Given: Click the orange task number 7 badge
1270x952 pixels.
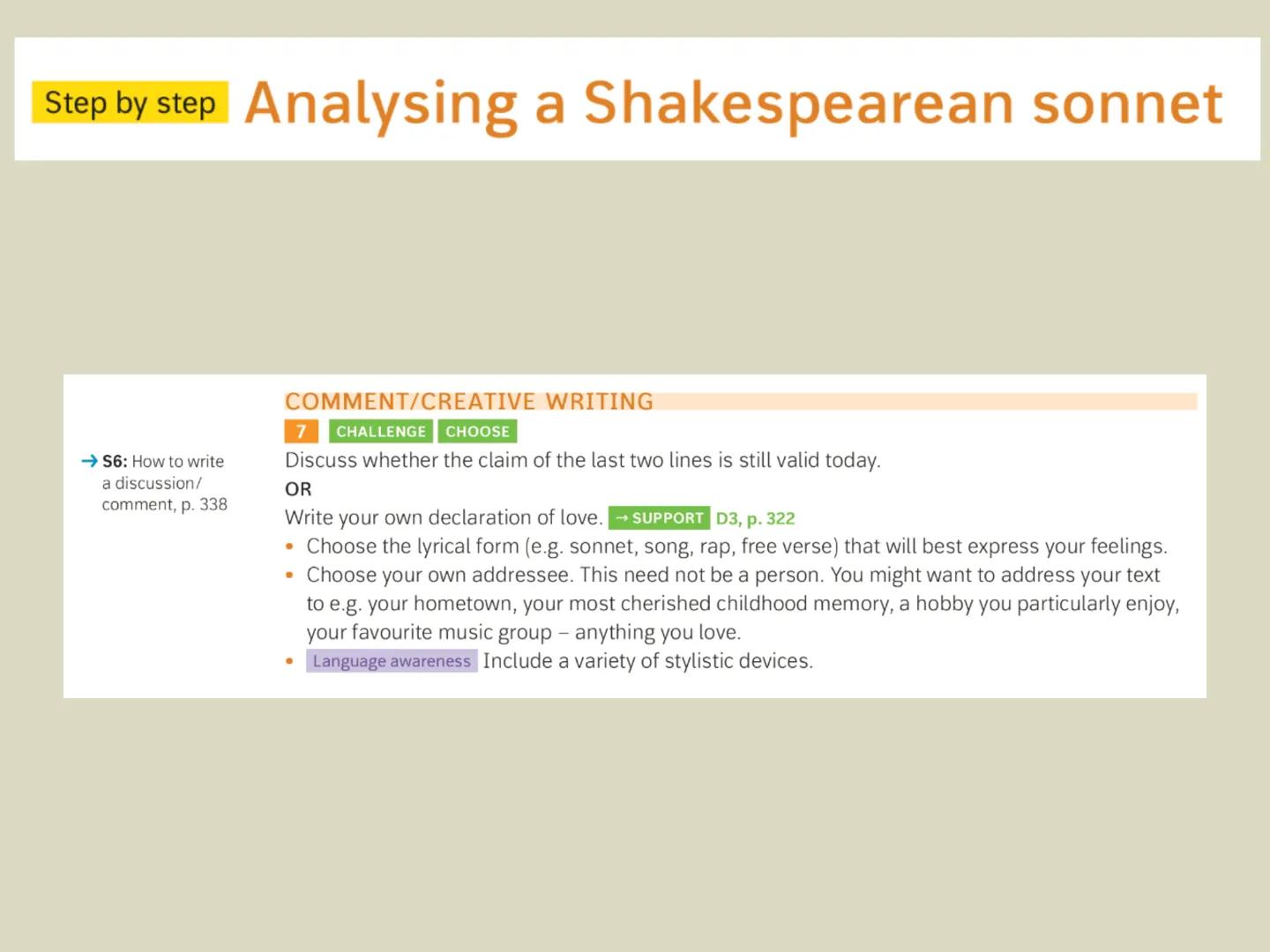Looking at the screenshot, I should coord(301,431).
